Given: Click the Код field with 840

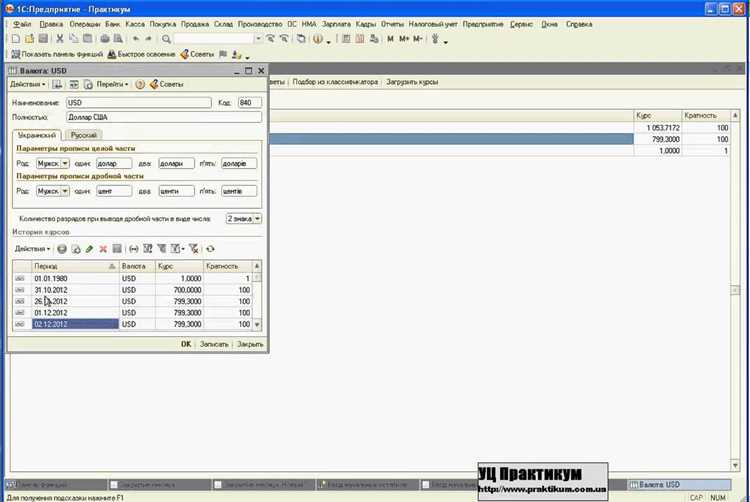Looking at the screenshot, I should pos(250,103).
